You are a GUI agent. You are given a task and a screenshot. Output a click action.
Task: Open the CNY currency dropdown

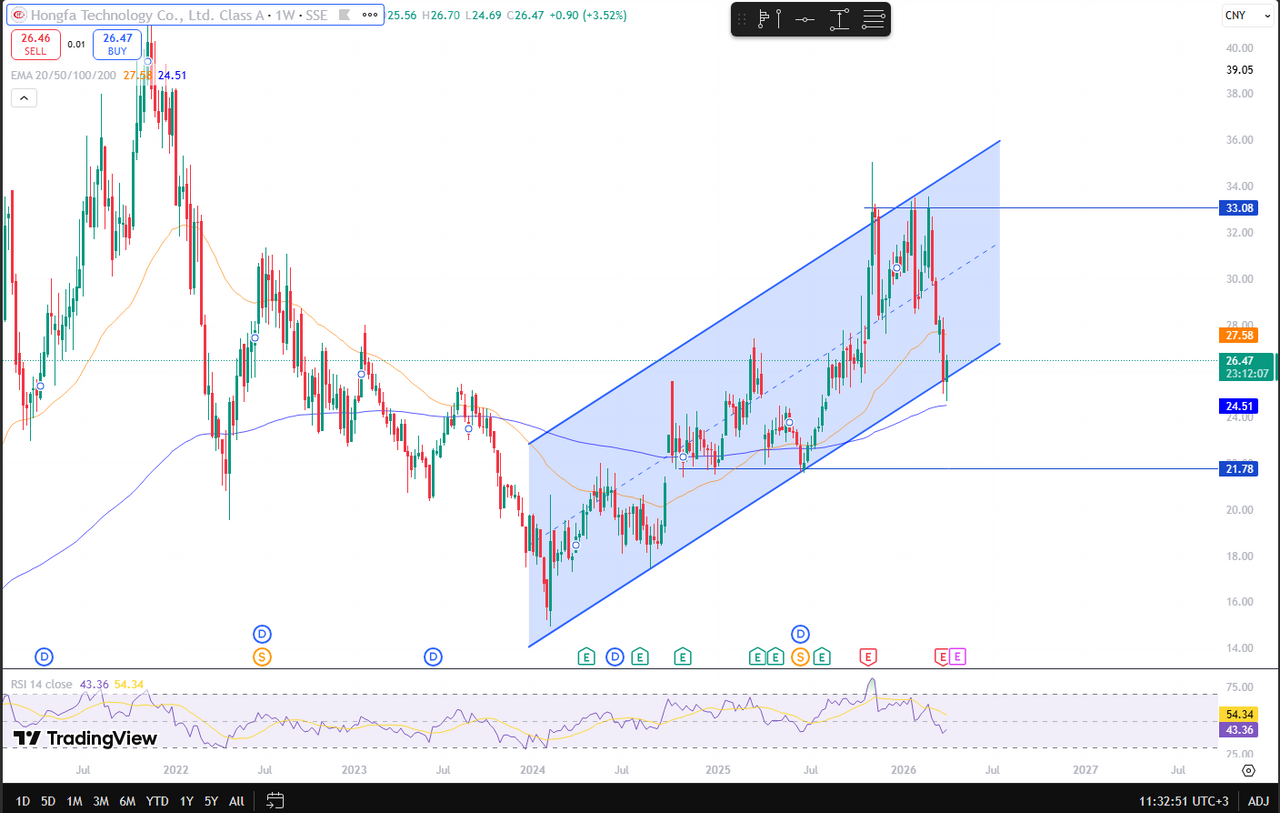click(x=1236, y=15)
